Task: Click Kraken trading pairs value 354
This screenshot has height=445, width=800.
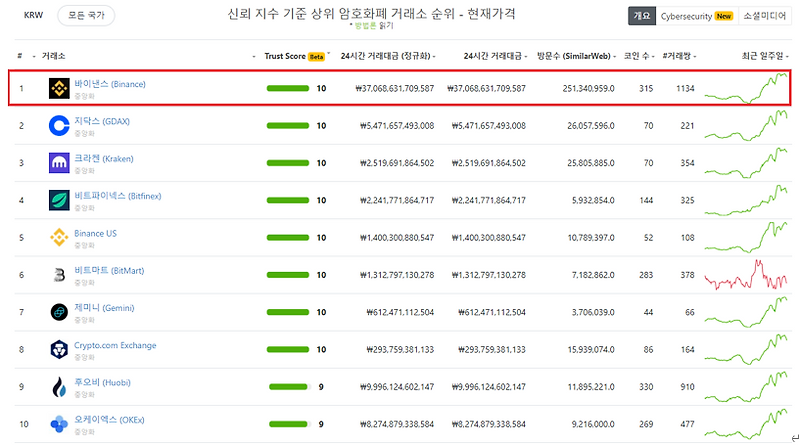Action: coord(687,163)
